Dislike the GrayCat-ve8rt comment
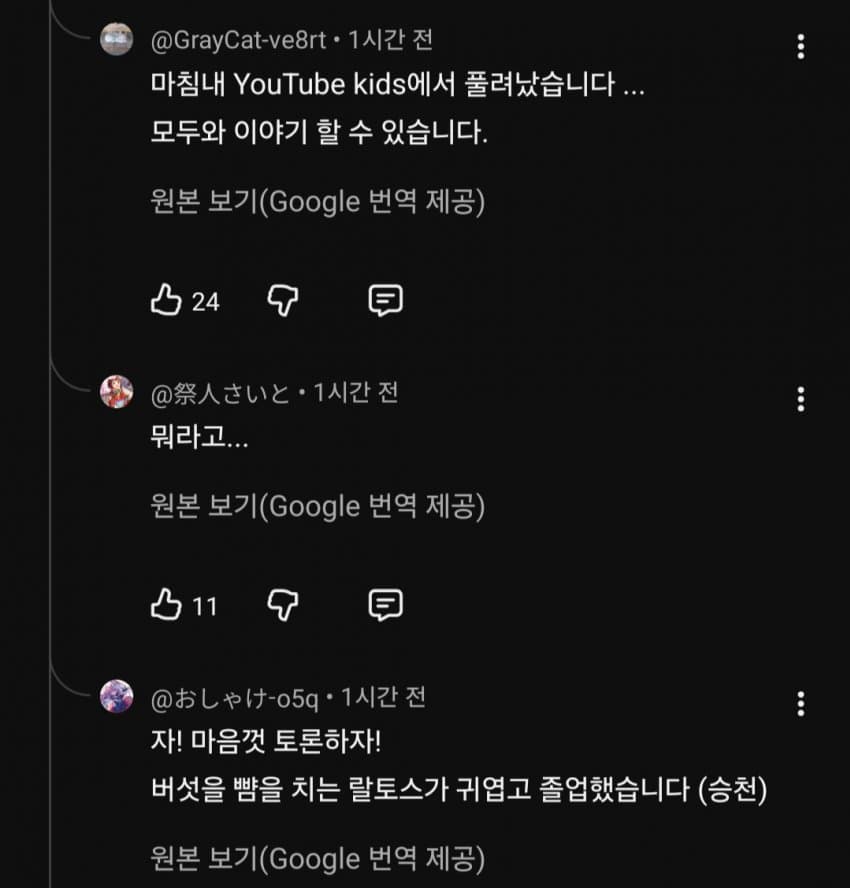The width and height of the screenshot is (850, 888). [x=283, y=300]
